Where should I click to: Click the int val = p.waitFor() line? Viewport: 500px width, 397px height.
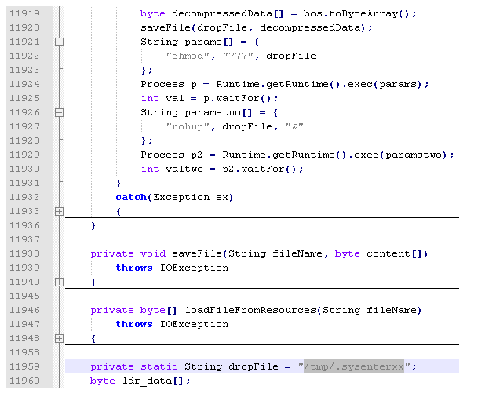[x=209, y=98]
